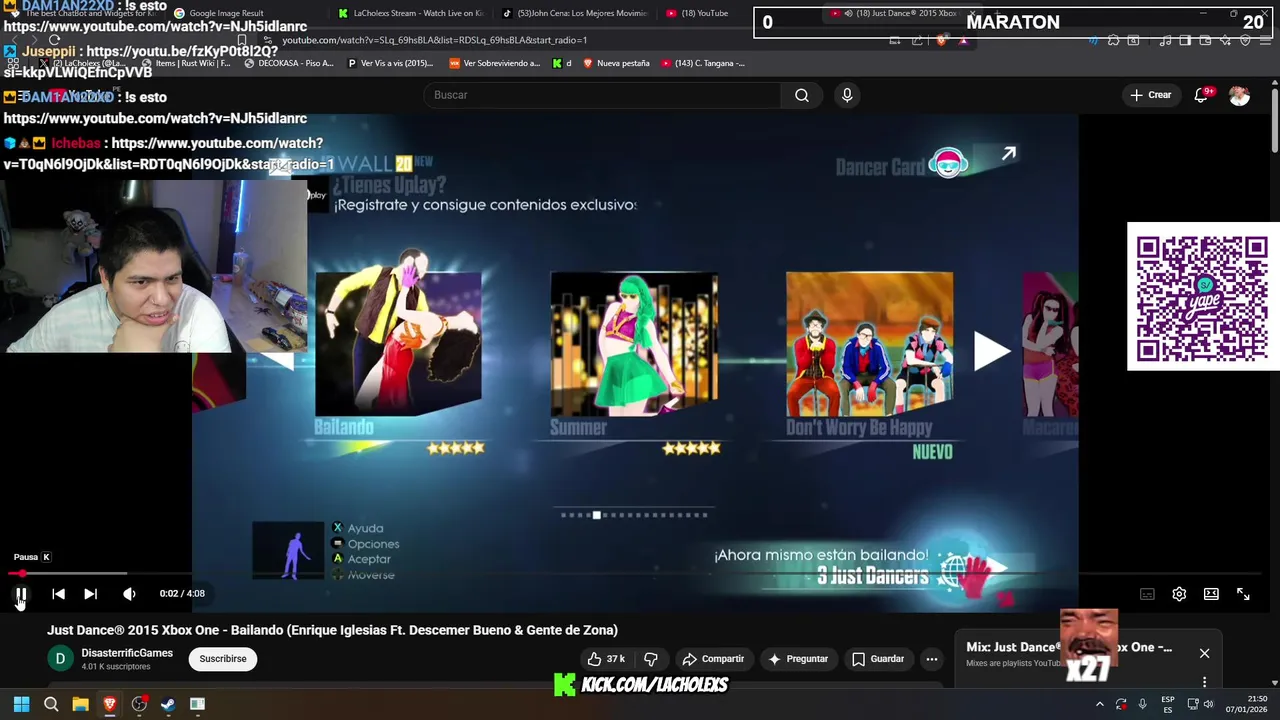Image resolution: width=1280 pixels, height=720 pixels.
Task: Open the Crear menu
Action: coord(1150,95)
